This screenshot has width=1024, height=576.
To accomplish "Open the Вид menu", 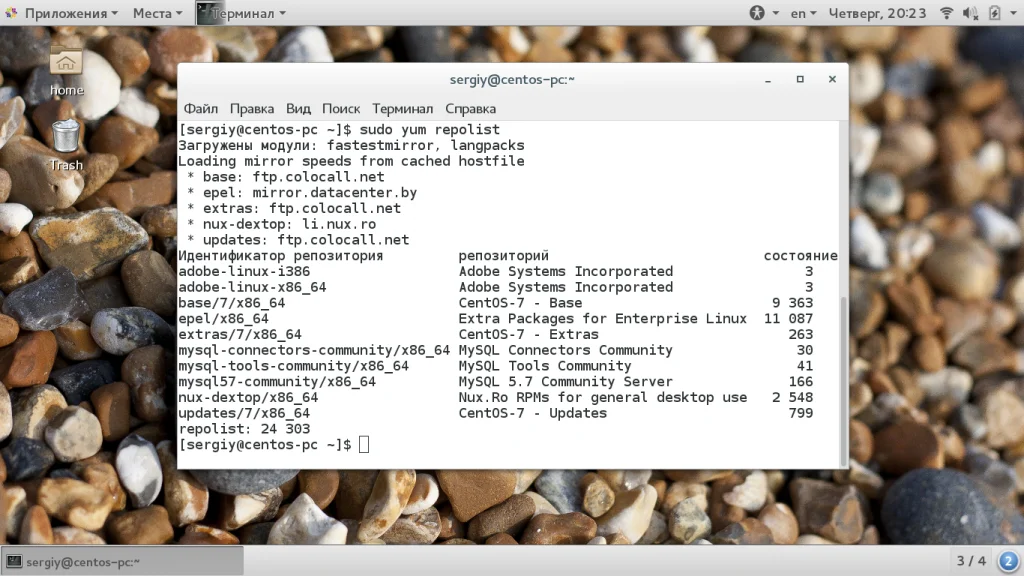I will click(298, 108).
